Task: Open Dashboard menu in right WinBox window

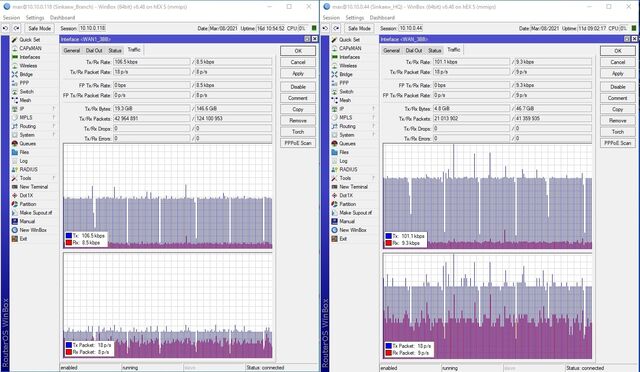Action: pyautogui.click(x=382, y=18)
